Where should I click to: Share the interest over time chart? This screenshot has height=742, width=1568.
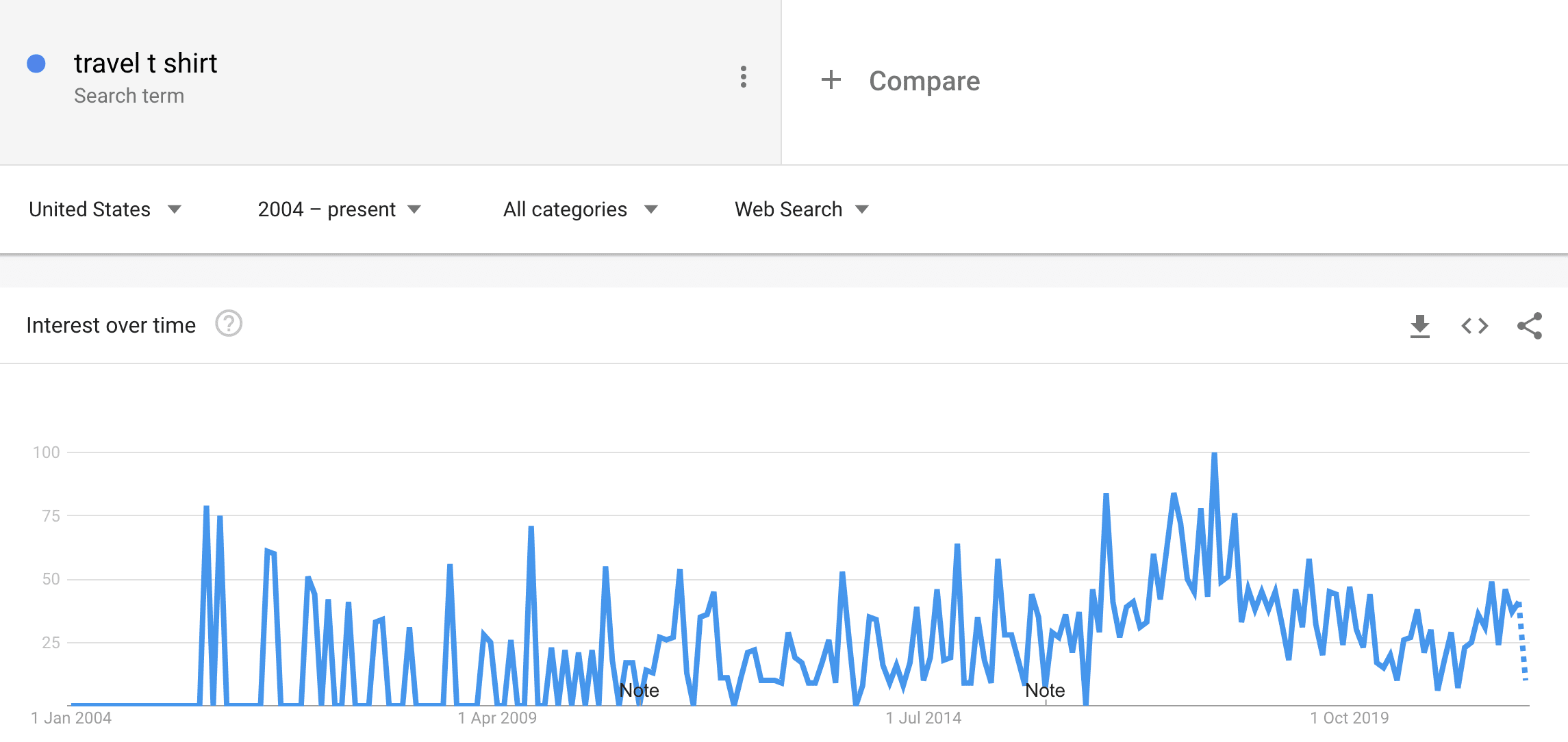1530,326
